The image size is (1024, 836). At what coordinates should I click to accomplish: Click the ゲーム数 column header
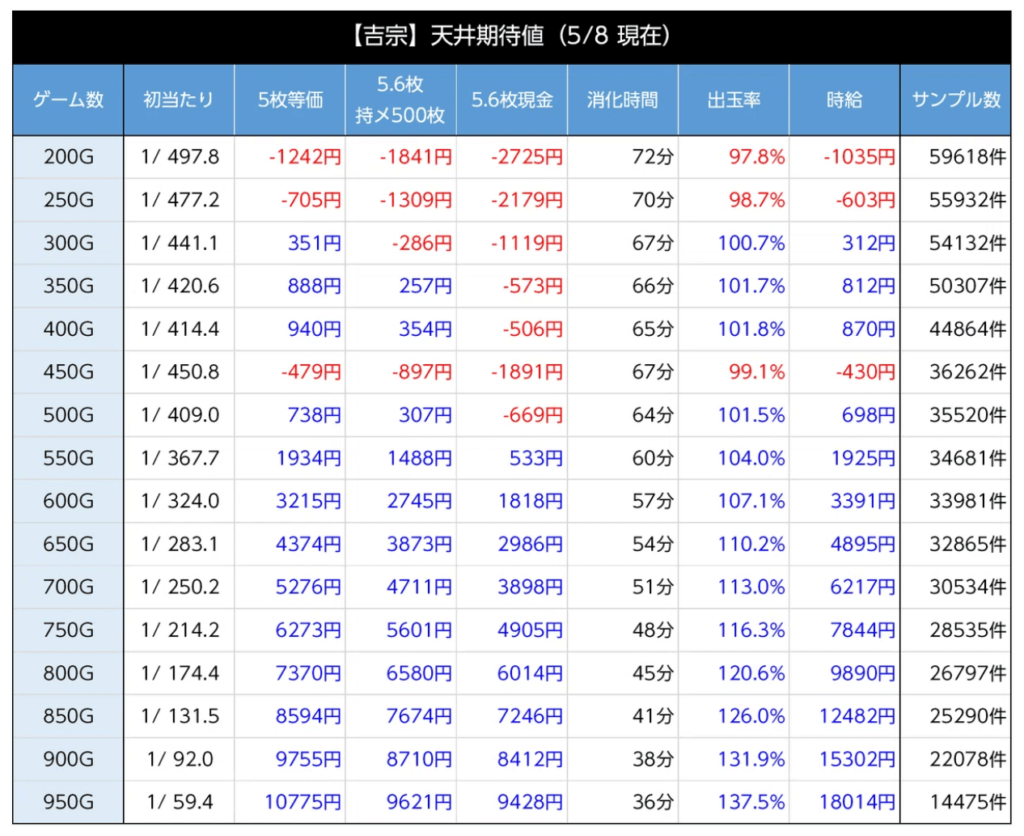(x=69, y=100)
